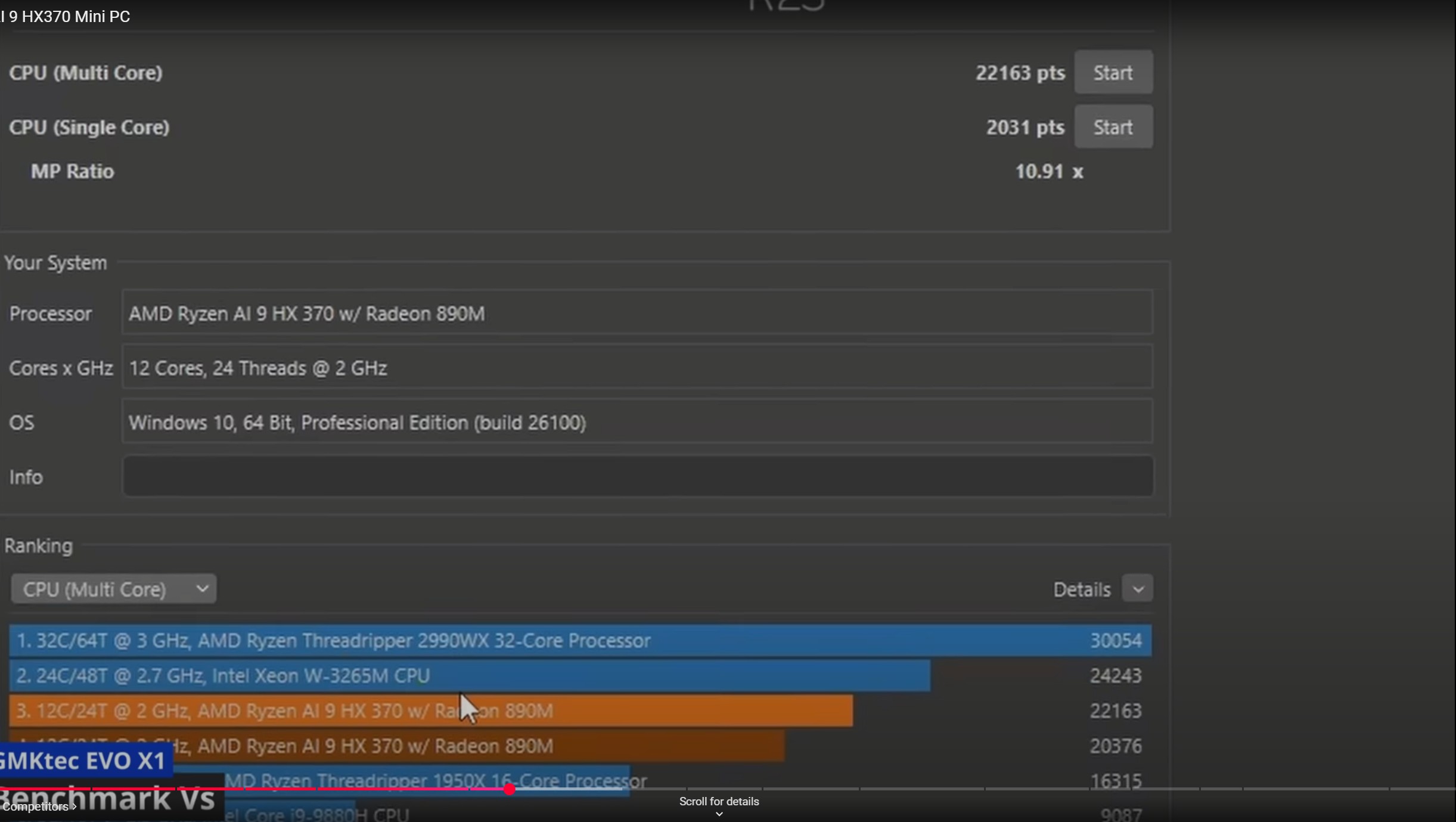Image resolution: width=1456 pixels, height=822 pixels.
Task: Click Scroll for details chevron
Action: click(x=719, y=814)
